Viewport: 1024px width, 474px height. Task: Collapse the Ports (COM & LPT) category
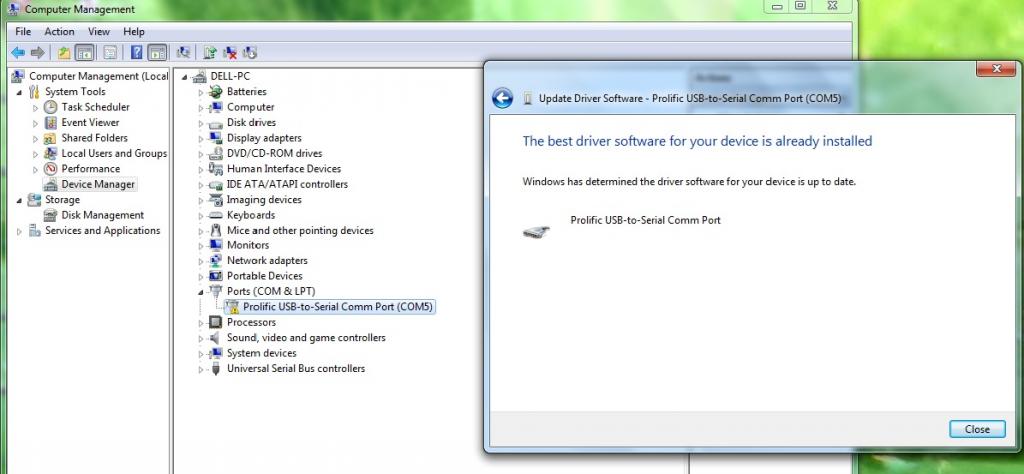pyautogui.click(x=201, y=292)
